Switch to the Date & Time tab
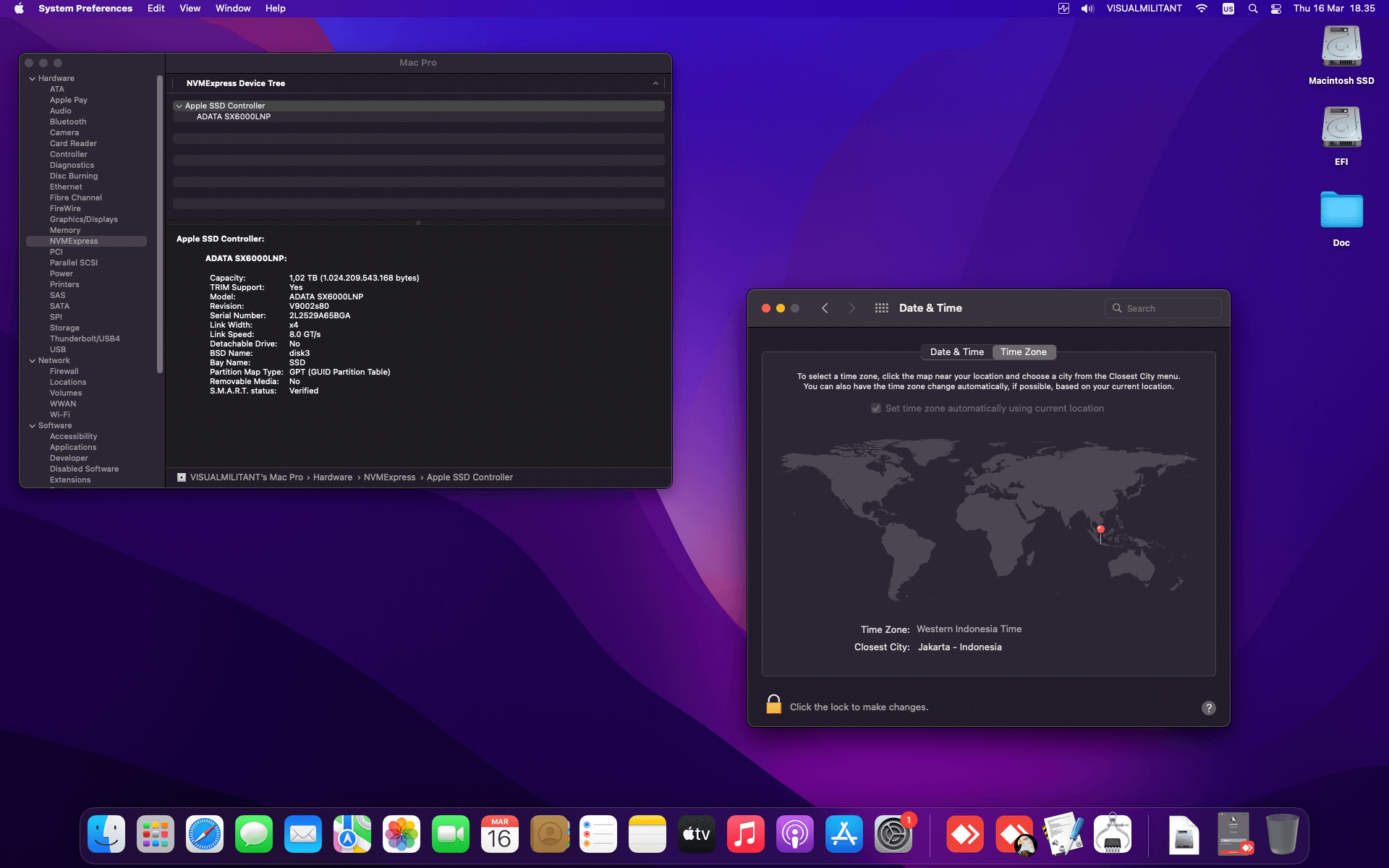This screenshot has width=1389, height=868. [956, 352]
